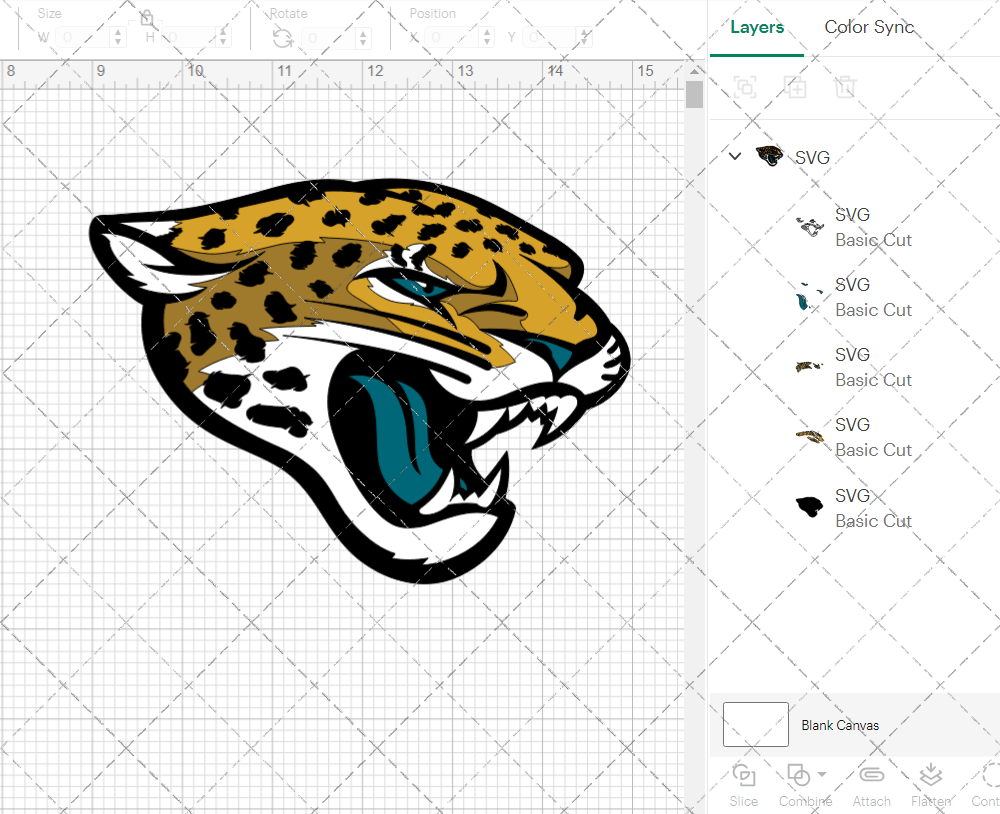This screenshot has width=1000, height=814.
Task: Click the Rotate stepper arrows
Action: 363,38
